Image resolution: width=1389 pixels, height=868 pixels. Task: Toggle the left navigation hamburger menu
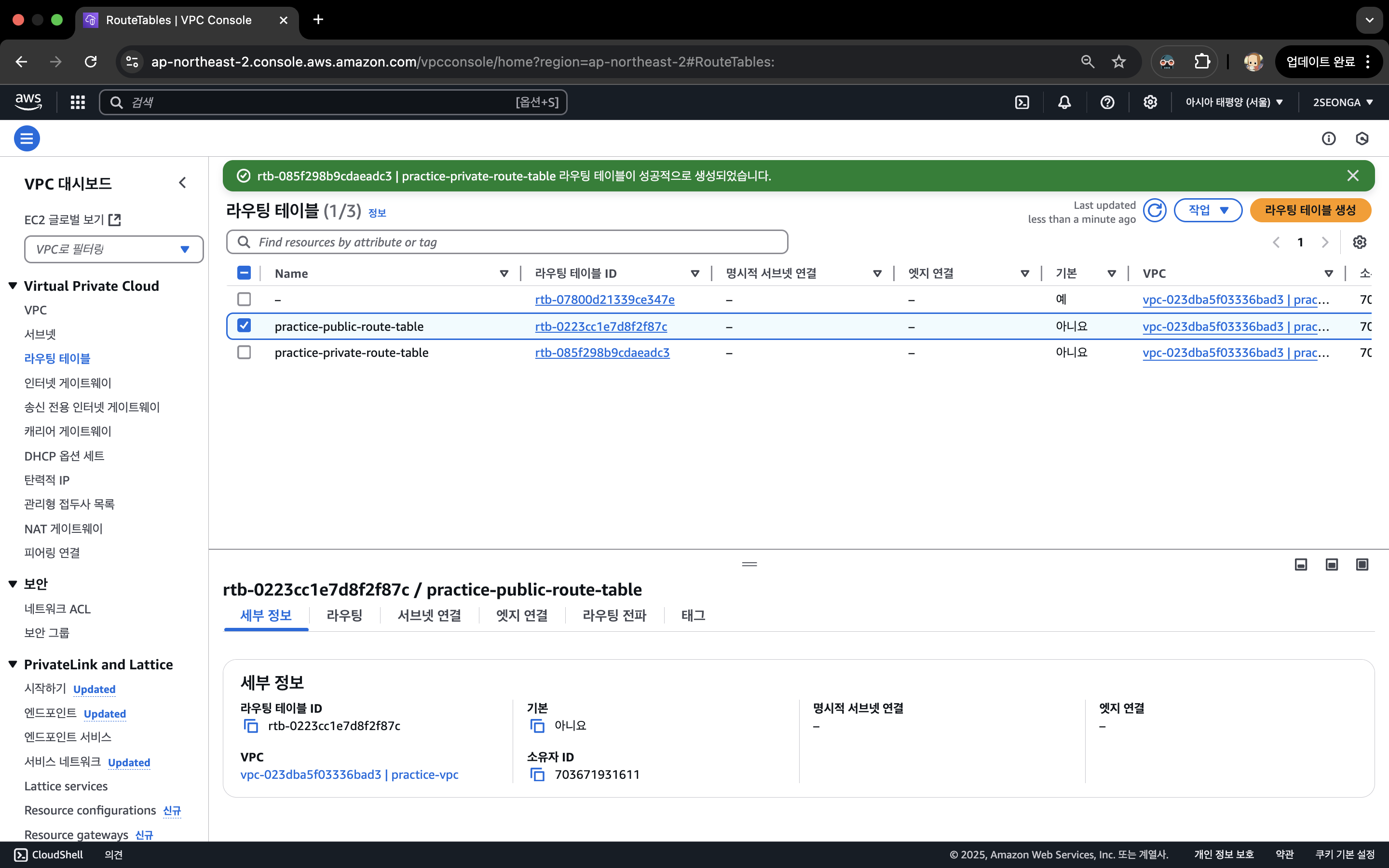[x=27, y=138]
